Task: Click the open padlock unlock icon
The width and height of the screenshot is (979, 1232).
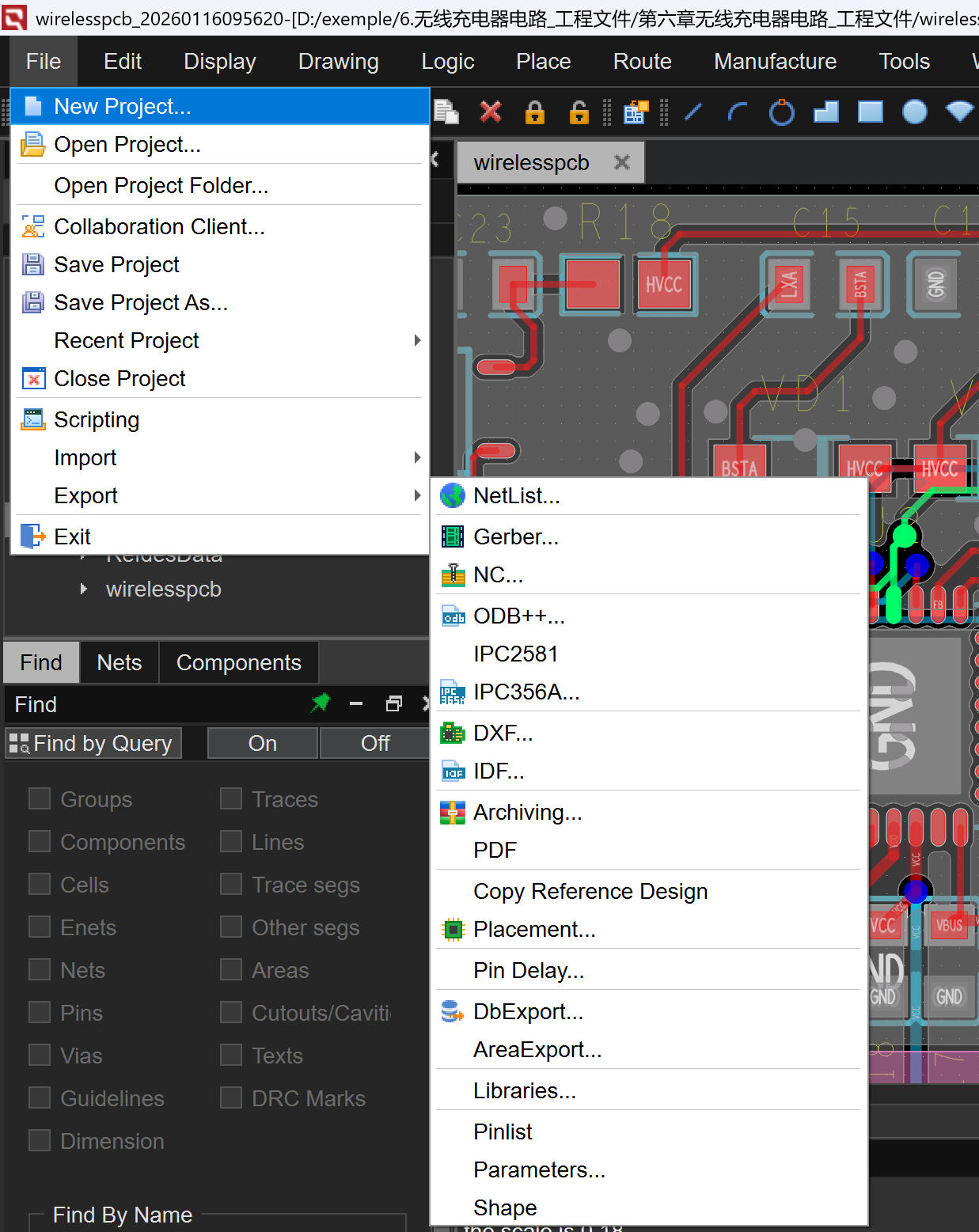Action: [x=579, y=112]
